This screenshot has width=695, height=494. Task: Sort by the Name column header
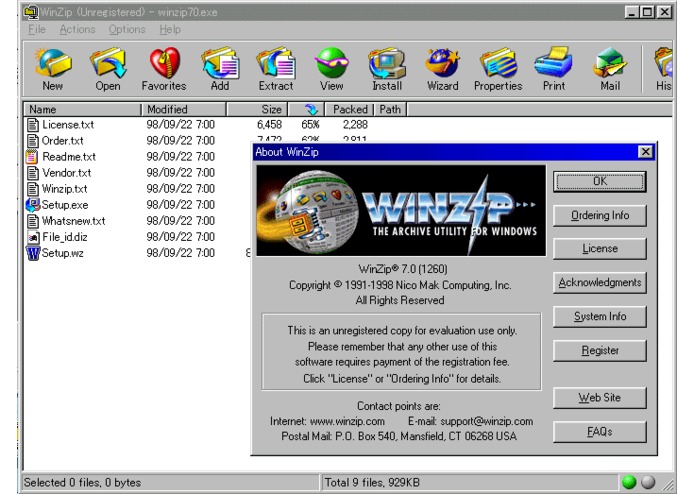(82, 109)
